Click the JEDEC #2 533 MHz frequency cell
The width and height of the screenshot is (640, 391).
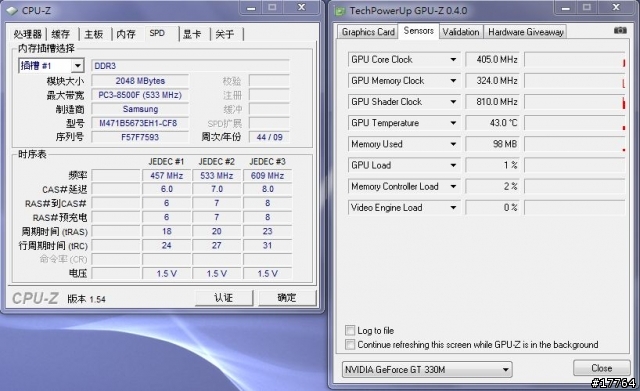217,176
